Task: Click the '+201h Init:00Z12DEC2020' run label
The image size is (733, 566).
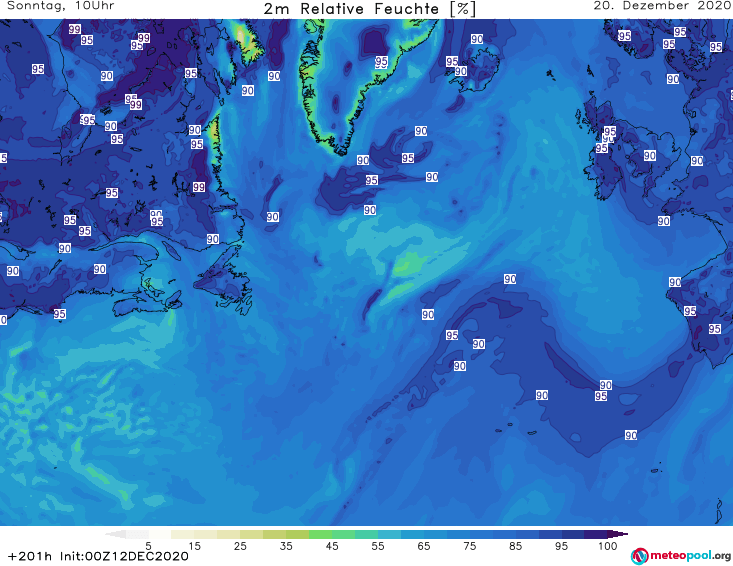Action: (98, 556)
